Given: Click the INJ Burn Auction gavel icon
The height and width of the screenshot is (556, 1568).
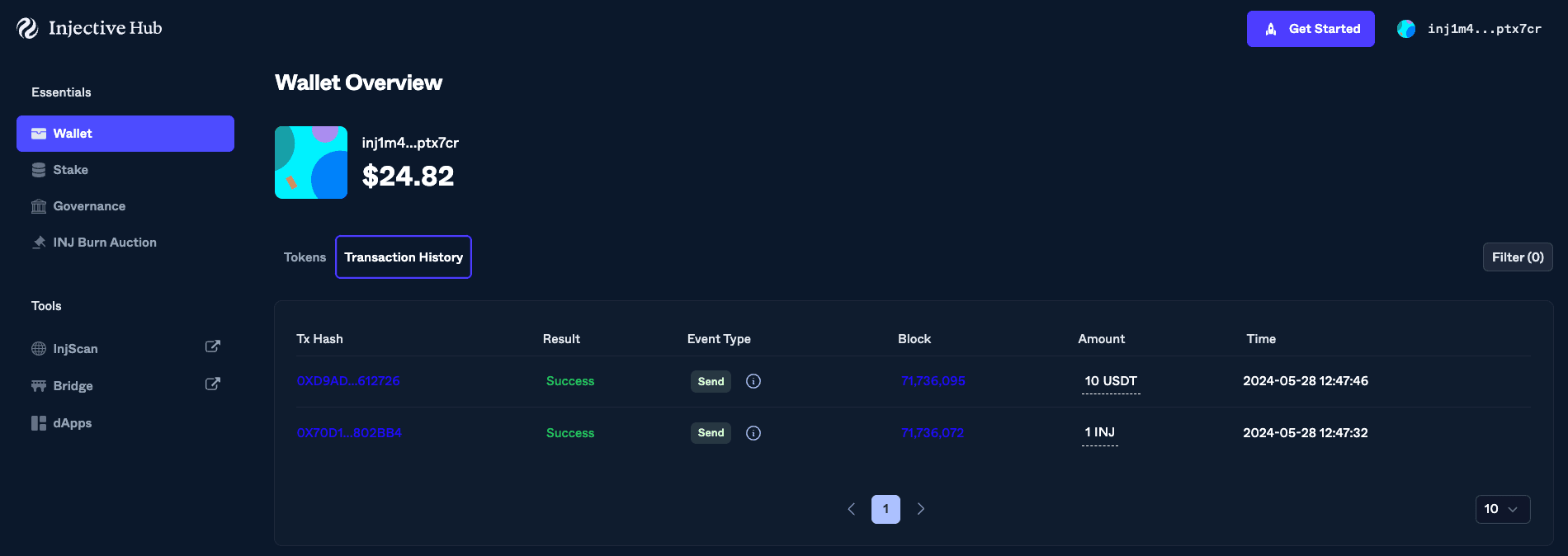Looking at the screenshot, I should (x=39, y=243).
